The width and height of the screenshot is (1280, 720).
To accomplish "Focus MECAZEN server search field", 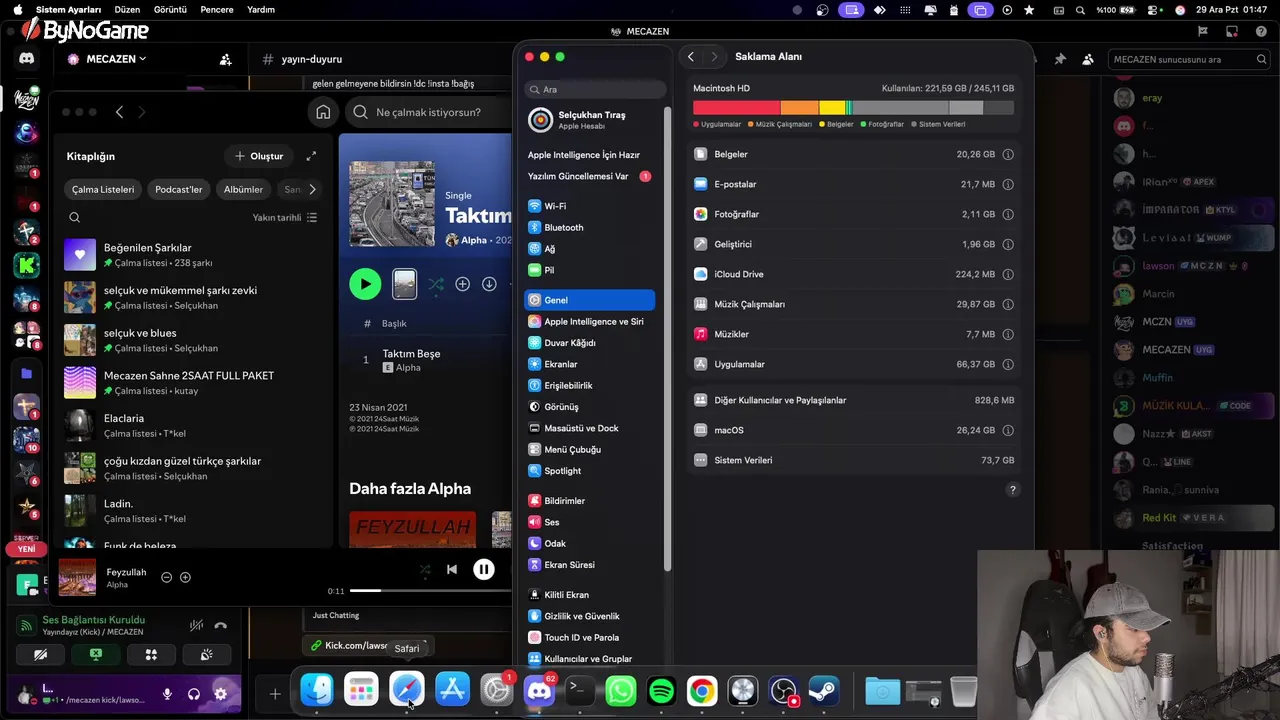I will pyautogui.click(x=1190, y=59).
